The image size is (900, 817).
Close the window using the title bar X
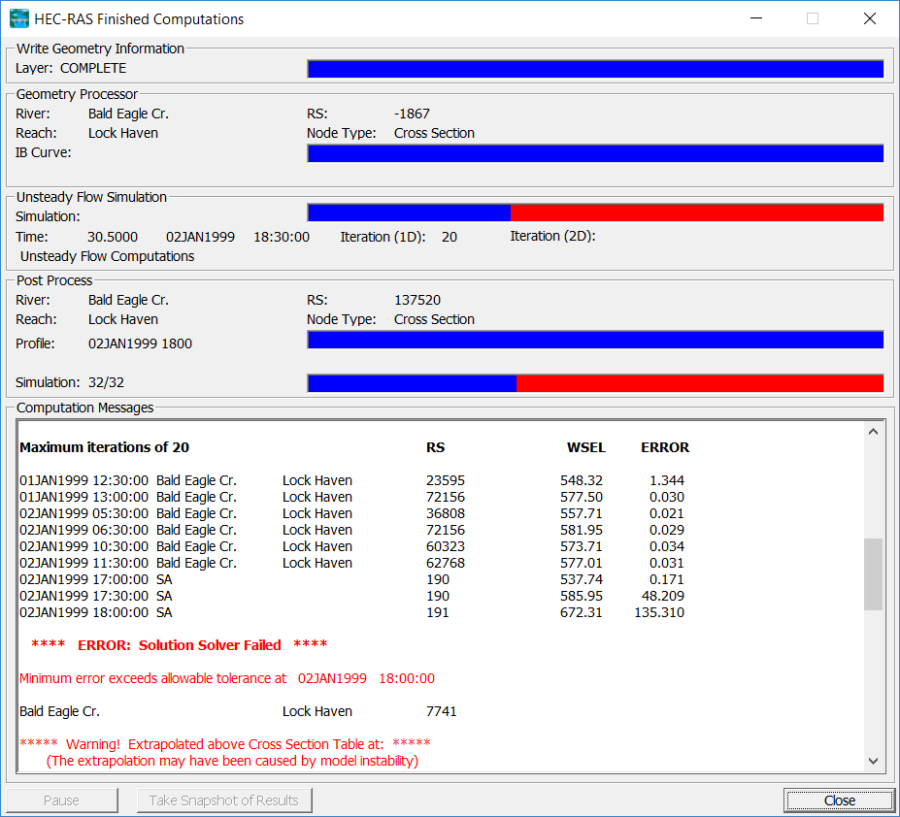point(868,19)
